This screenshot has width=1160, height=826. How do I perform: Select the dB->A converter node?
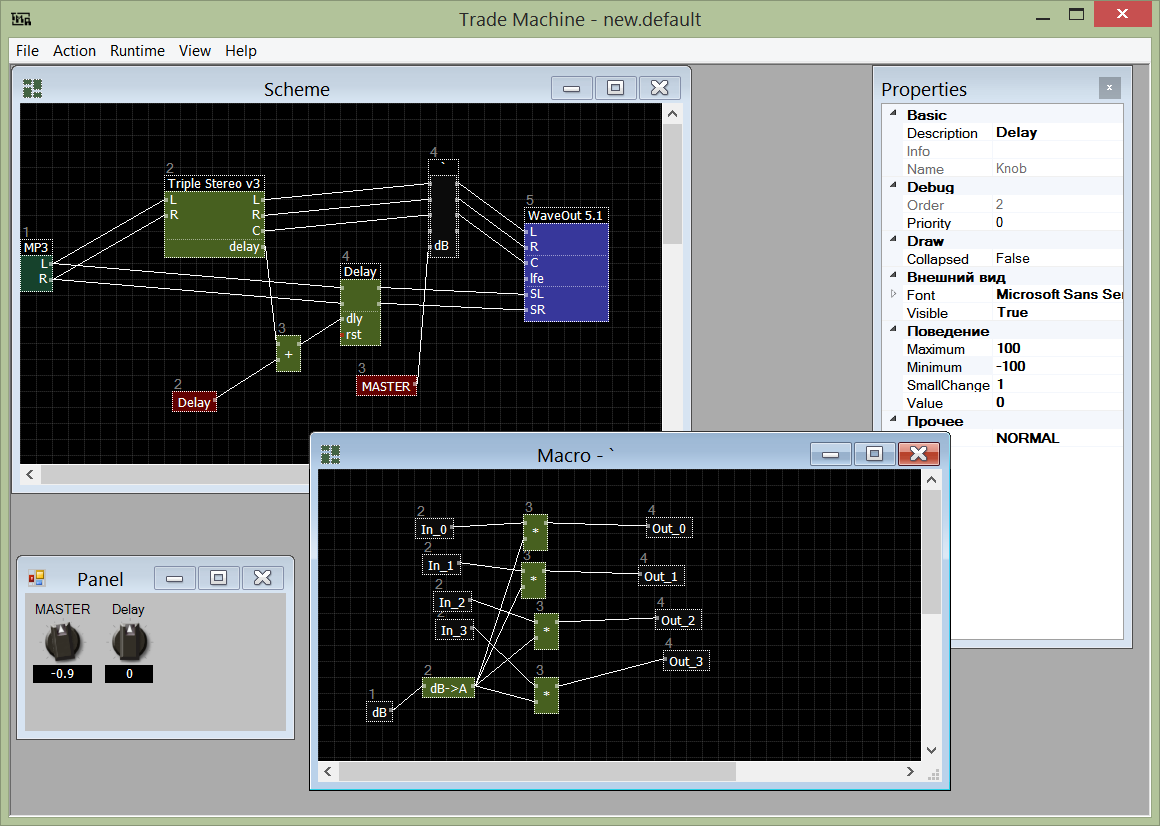coord(449,688)
